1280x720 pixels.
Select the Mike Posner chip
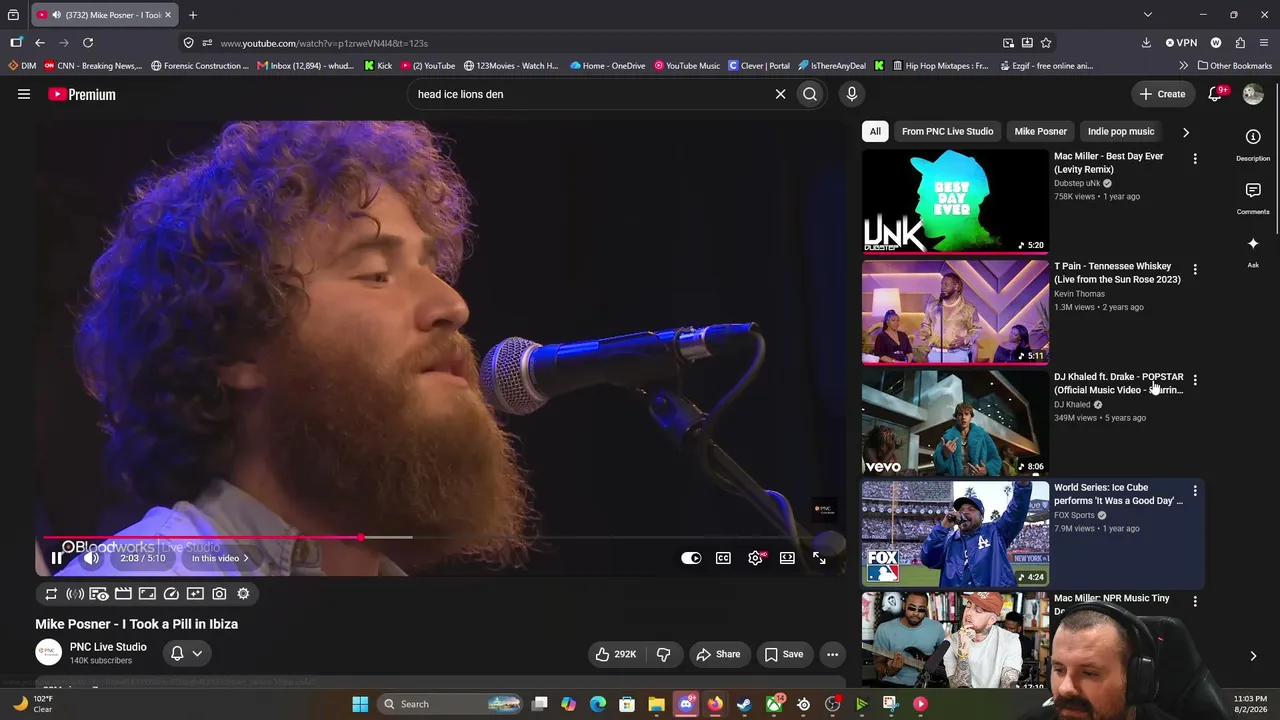pyautogui.click(x=1040, y=131)
